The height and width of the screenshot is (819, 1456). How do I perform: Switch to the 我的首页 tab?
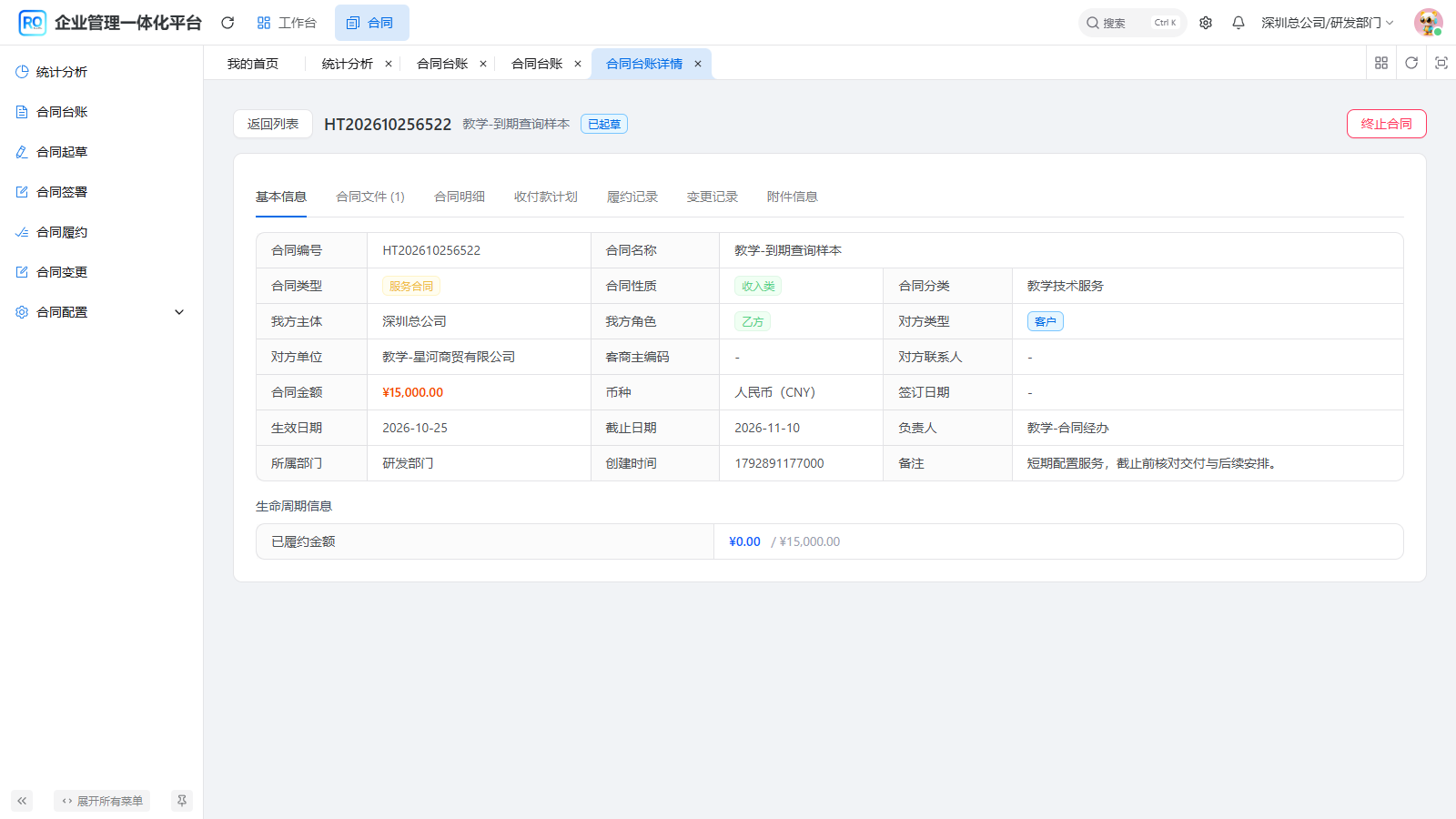click(253, 64)
